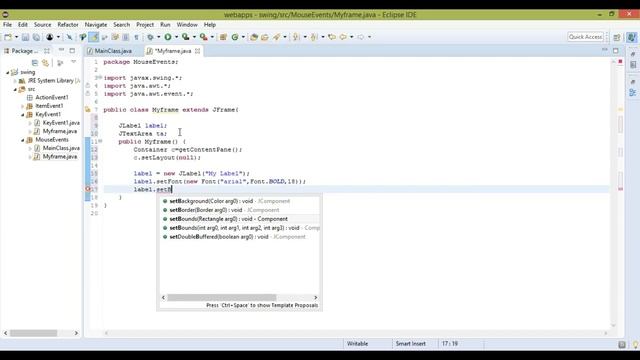640x360 pixels.
Task: Click the Open Type toolbar icon
Action: [253, 37]
